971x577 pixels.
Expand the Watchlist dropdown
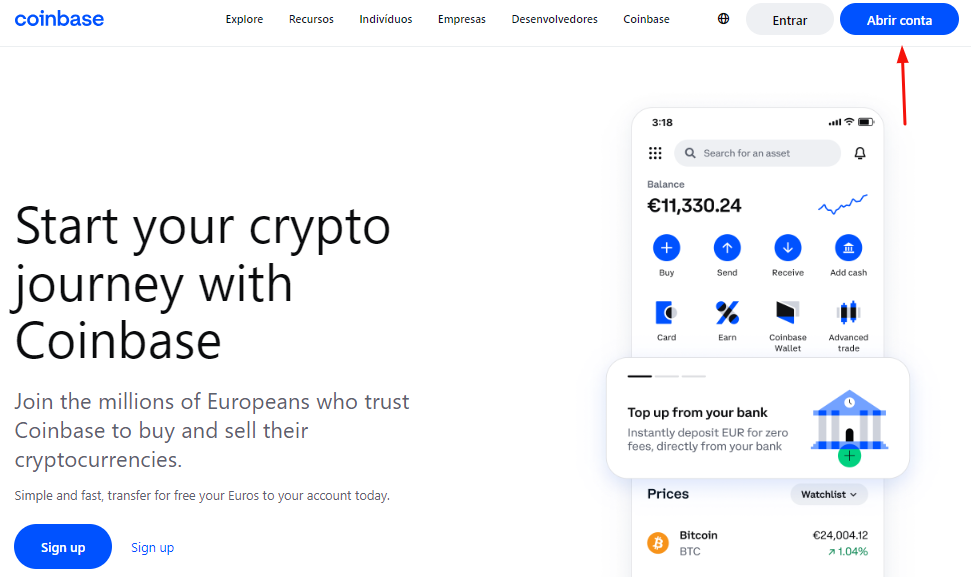829,494
